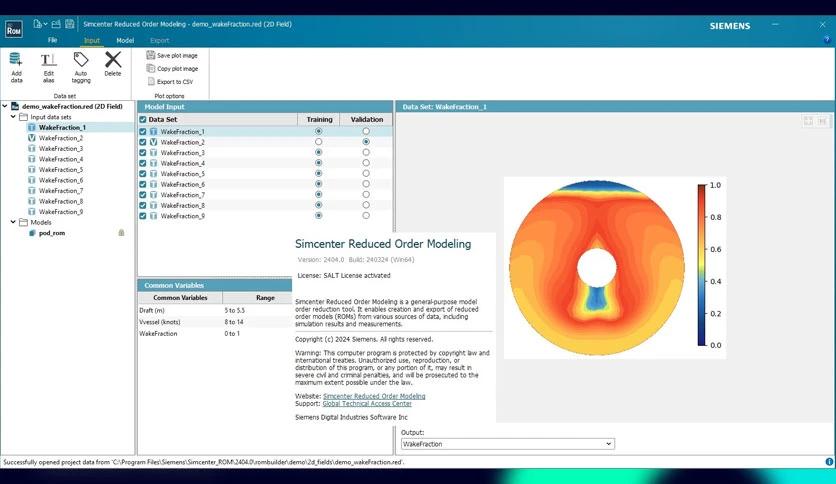Click Copy plot image icon
The height and width of the screenshot is (484, 836).
(x=150, y=69)
